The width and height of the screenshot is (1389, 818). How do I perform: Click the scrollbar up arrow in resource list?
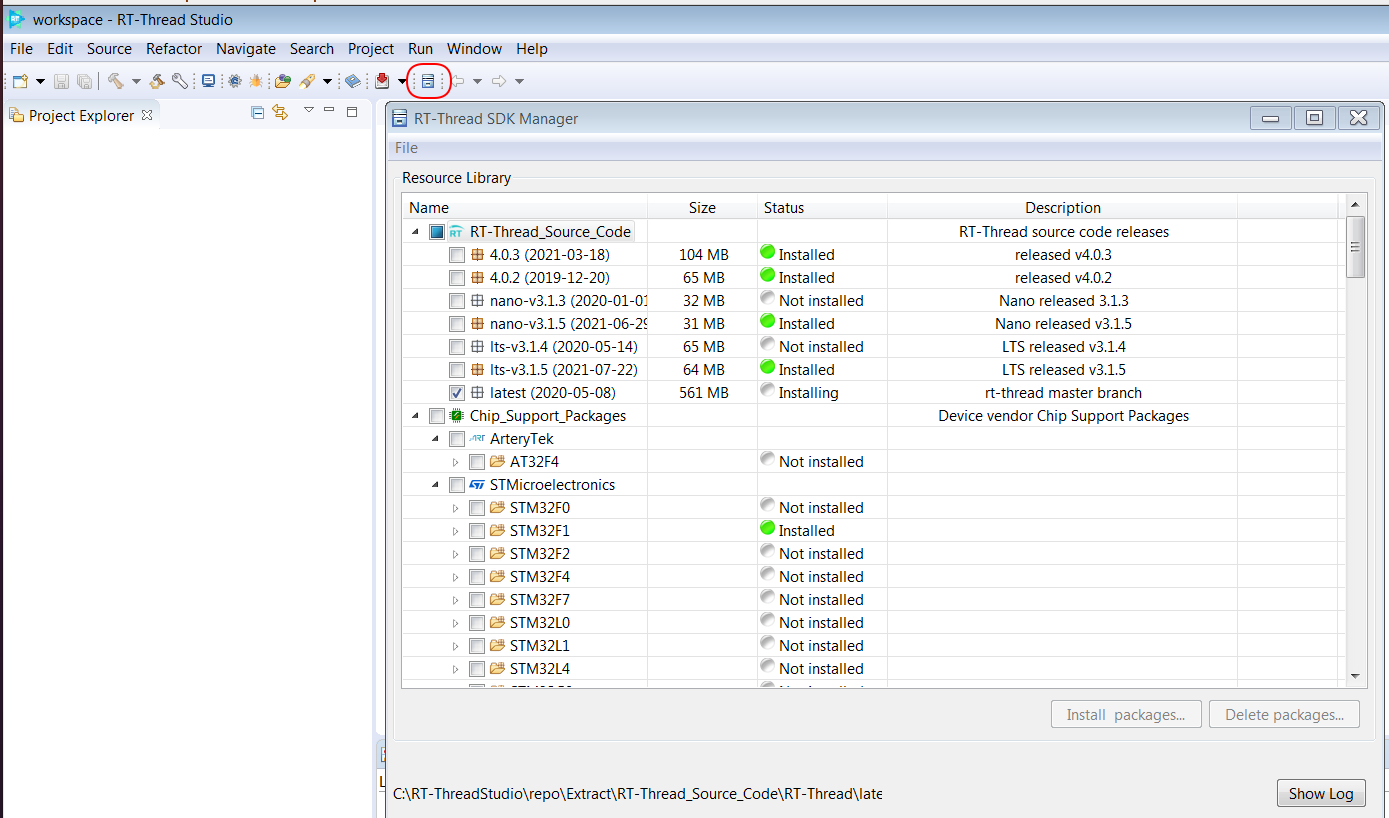tap(1356, 205)
